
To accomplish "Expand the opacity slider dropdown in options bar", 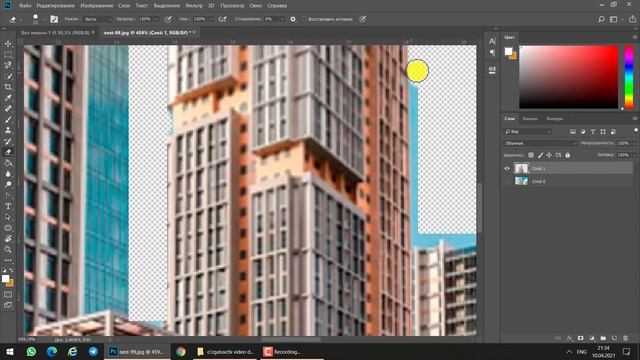I will [156, 19].
